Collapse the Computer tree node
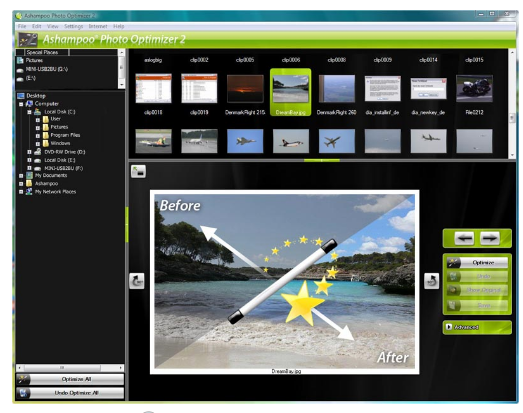523x413 pixels. pyautogui.click(x=21, y=104)
